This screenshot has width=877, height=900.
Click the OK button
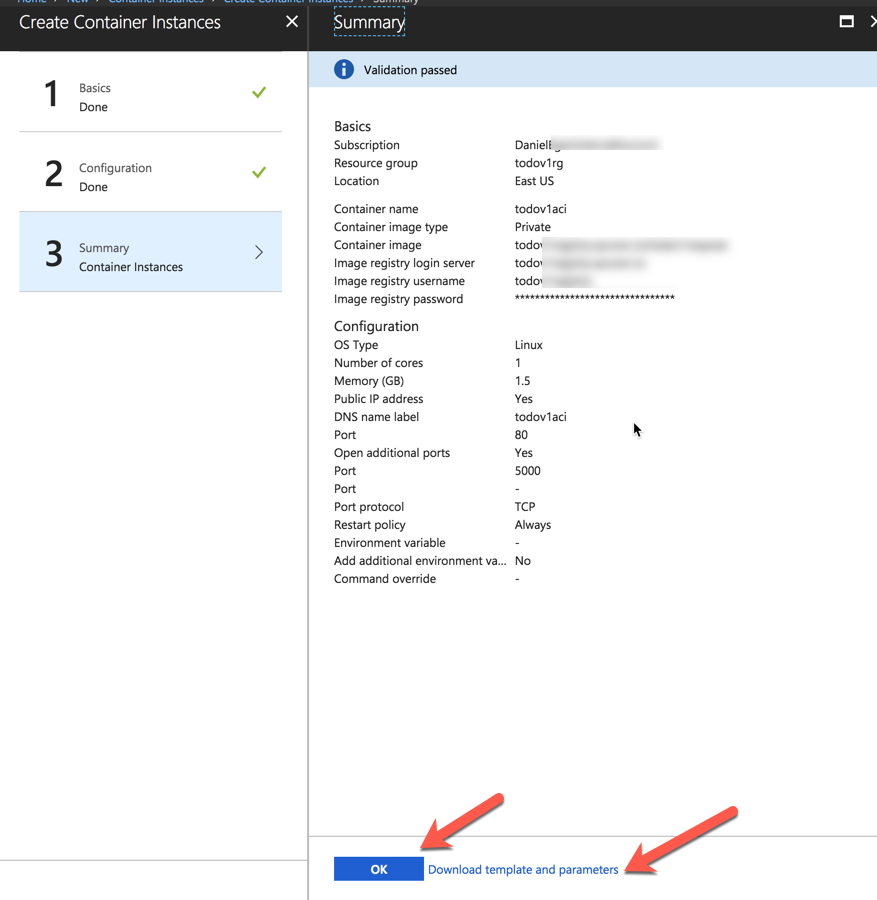coord(379,868)
